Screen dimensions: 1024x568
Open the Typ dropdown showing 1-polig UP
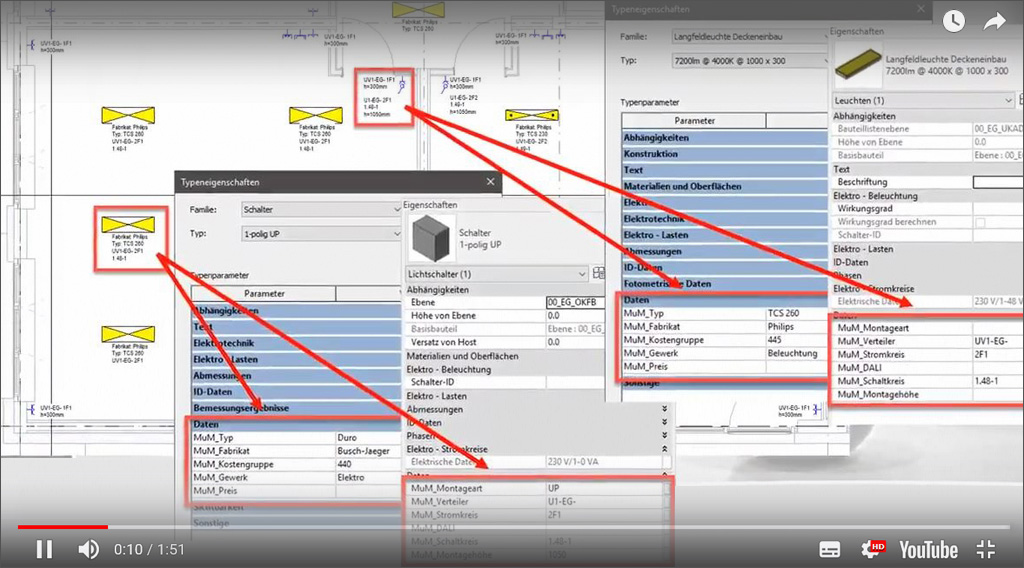click(320, 234)
